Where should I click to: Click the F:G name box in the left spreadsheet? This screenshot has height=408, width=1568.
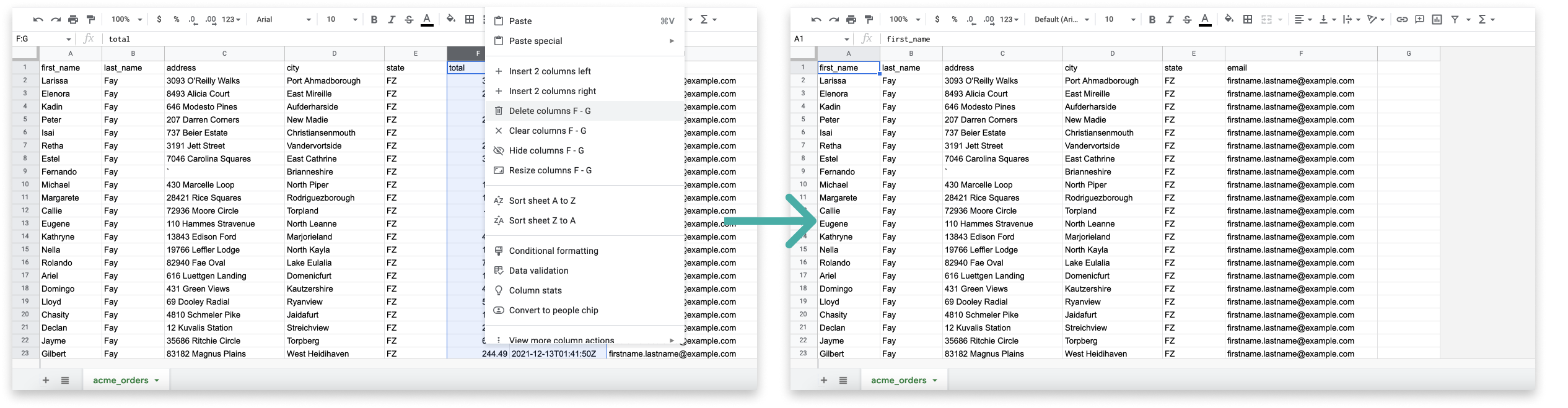[43, 39]
